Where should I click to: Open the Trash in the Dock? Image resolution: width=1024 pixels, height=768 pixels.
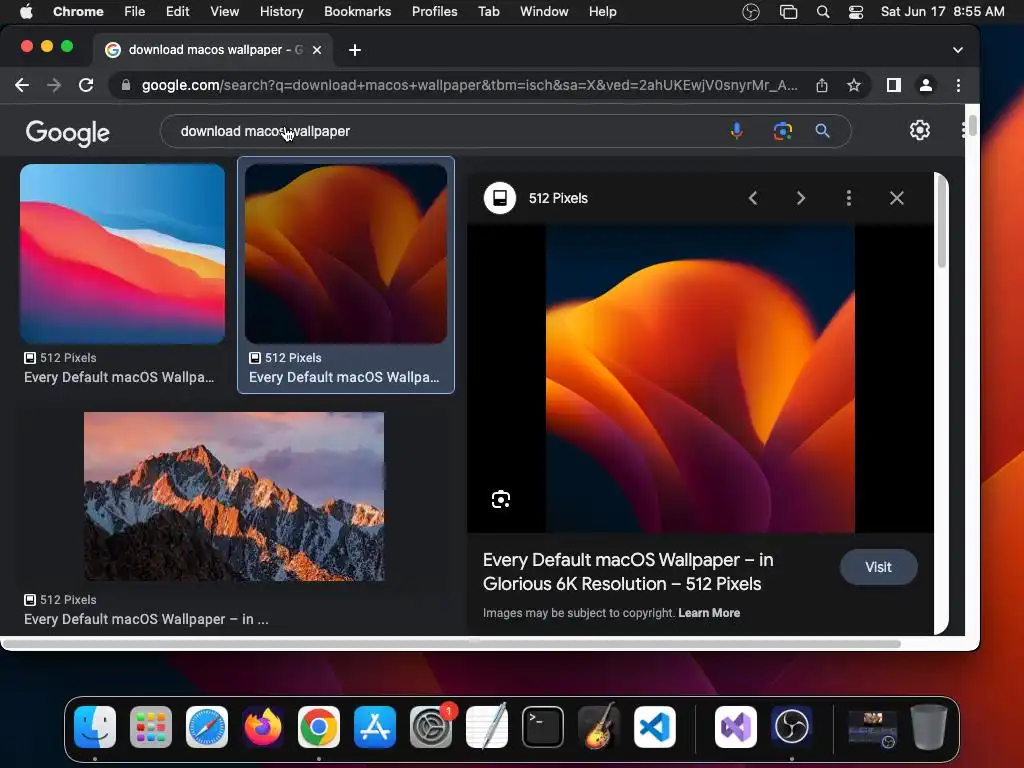click(x=929, y=727)
